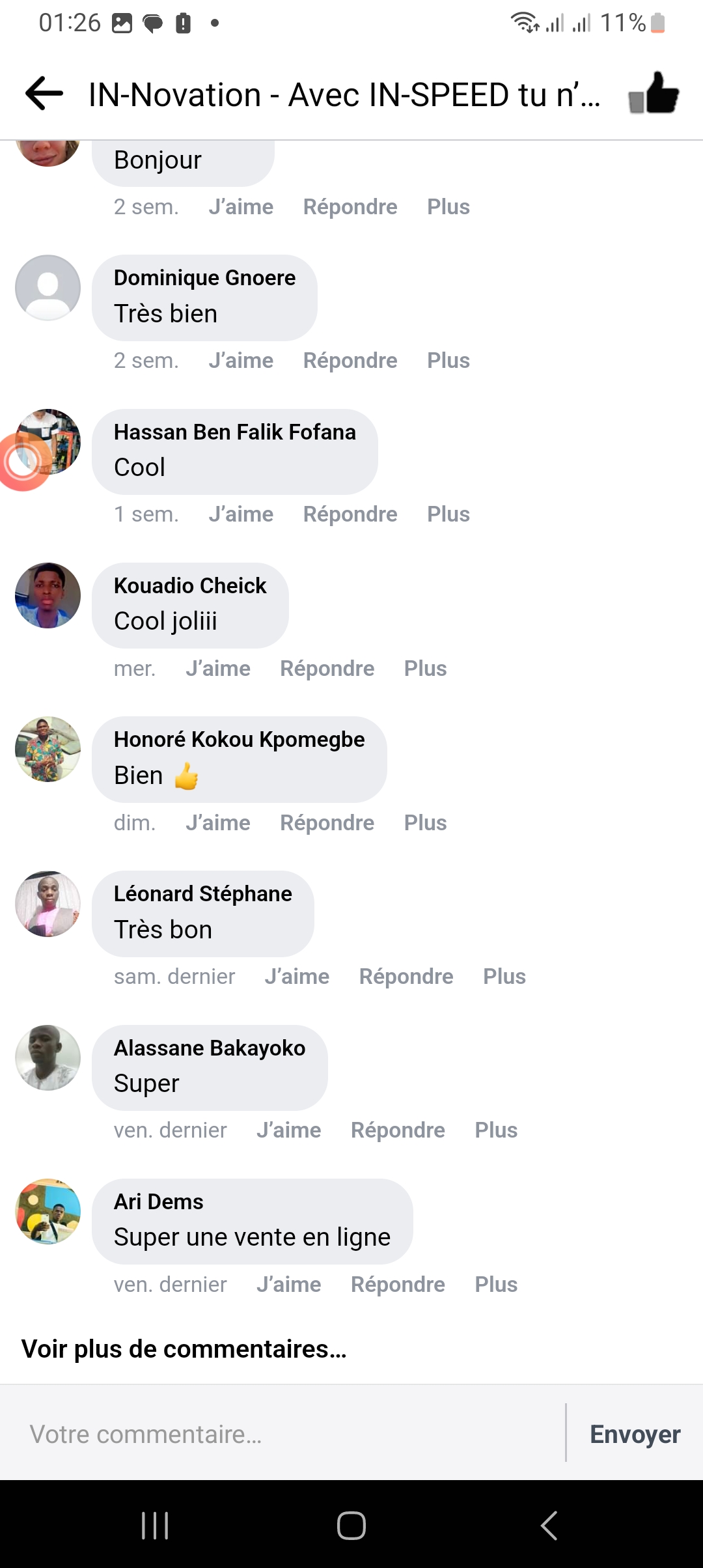The width and height of the screenshot is (703, 1568).
Task: Open Plus options for Kouadio Cheick's comment
Action: (425, 669)
